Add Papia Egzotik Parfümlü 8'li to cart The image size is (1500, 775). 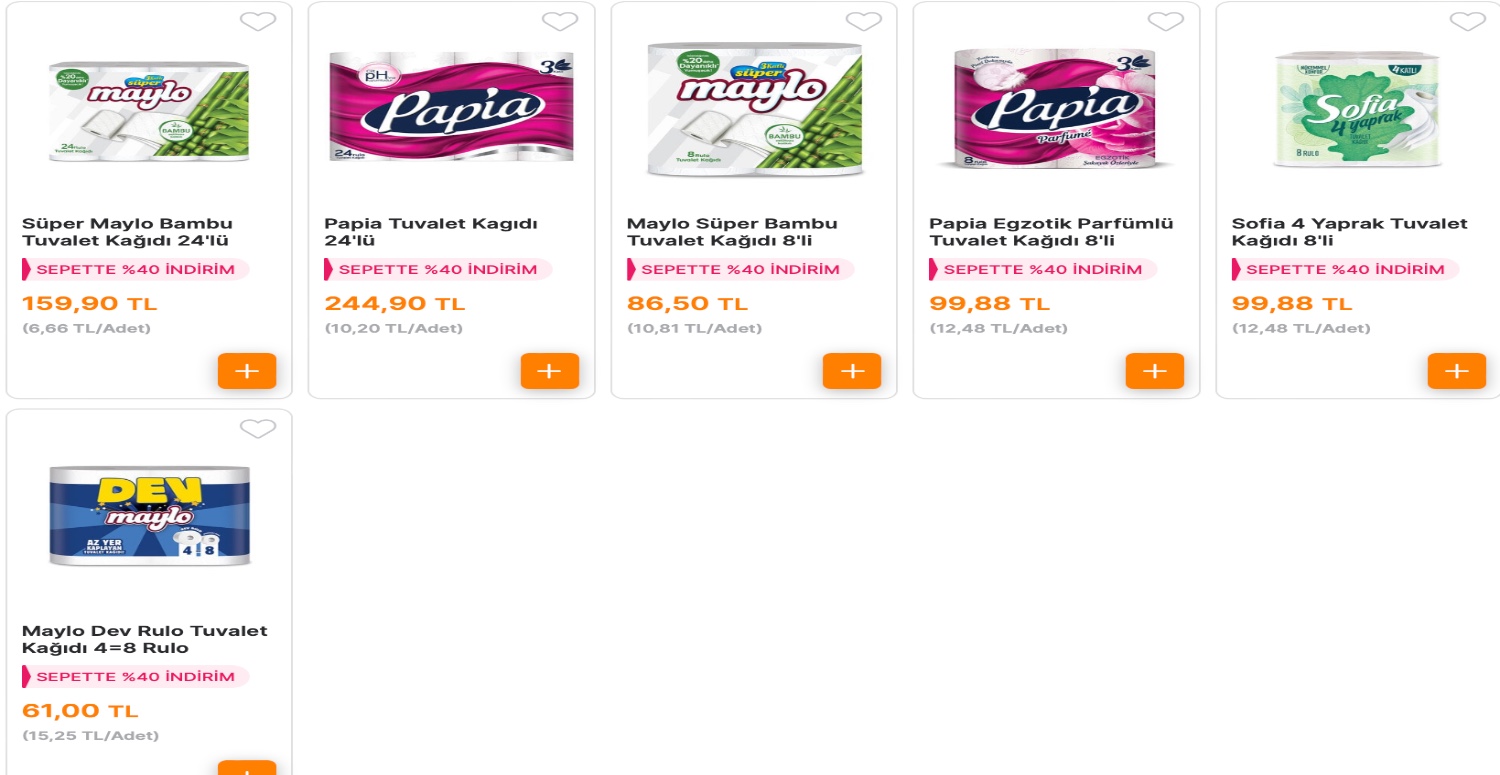(1154, 371)
